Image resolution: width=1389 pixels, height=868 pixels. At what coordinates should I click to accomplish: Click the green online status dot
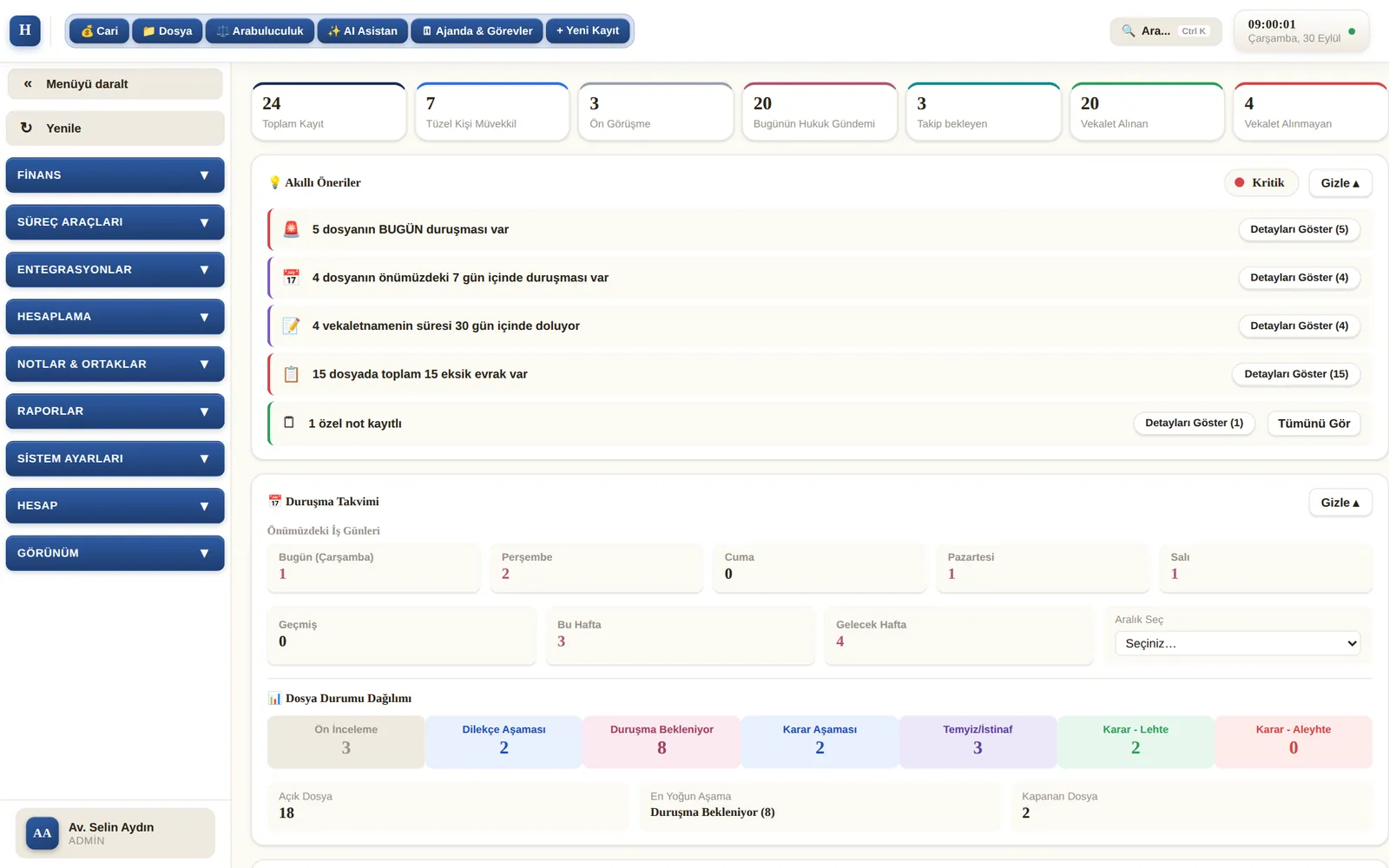(x=1352, y=31)
